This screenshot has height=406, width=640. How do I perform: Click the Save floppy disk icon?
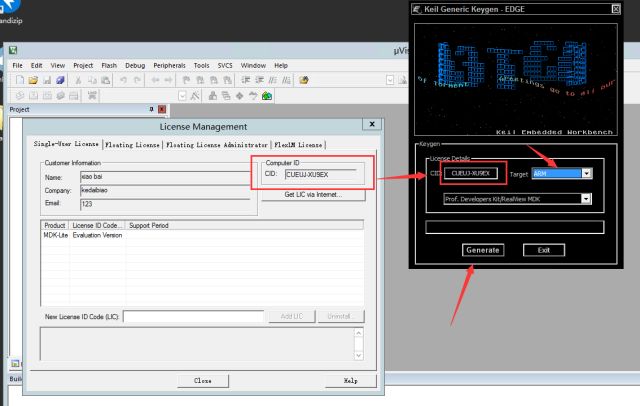pos(47,80)
